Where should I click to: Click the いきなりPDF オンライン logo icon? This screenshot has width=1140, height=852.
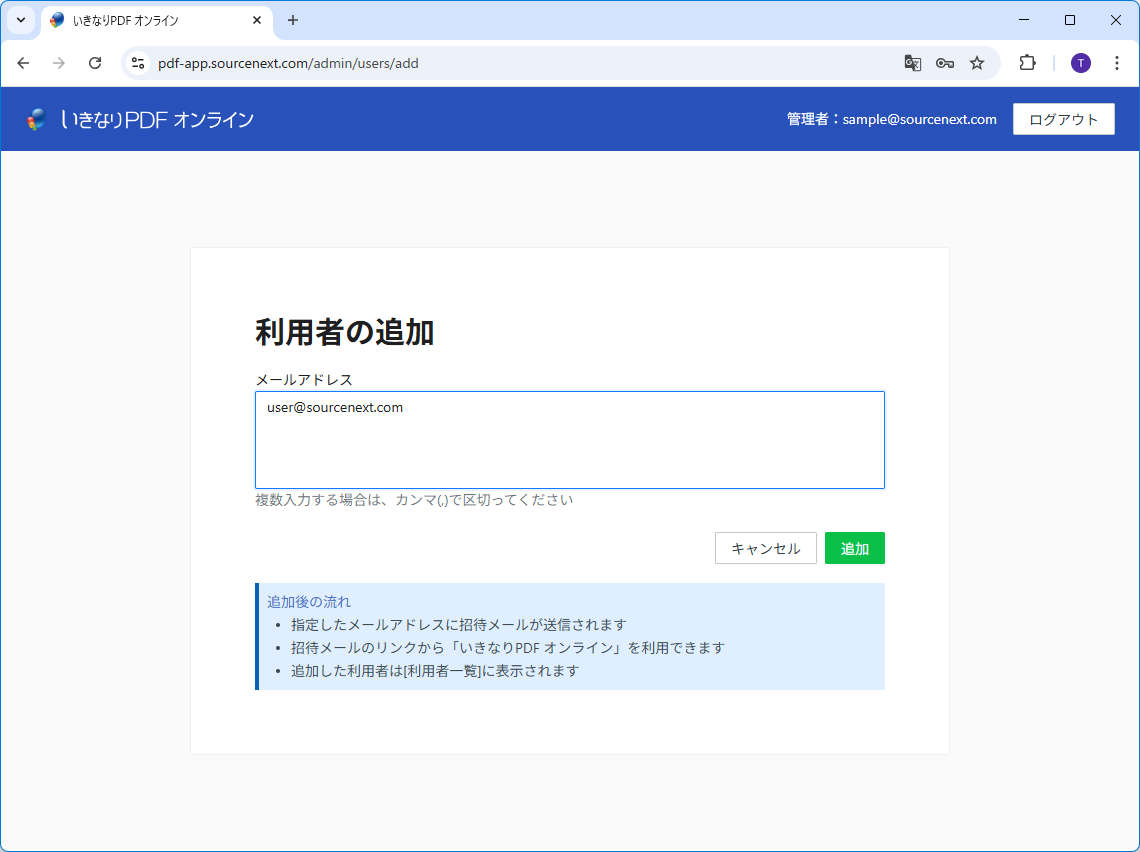[37, 120]
